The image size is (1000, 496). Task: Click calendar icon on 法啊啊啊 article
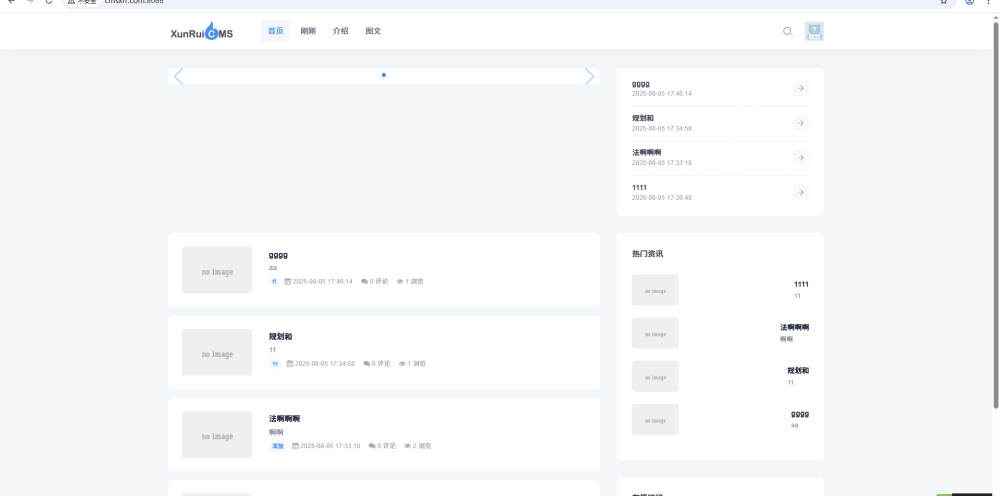point(295,446)
